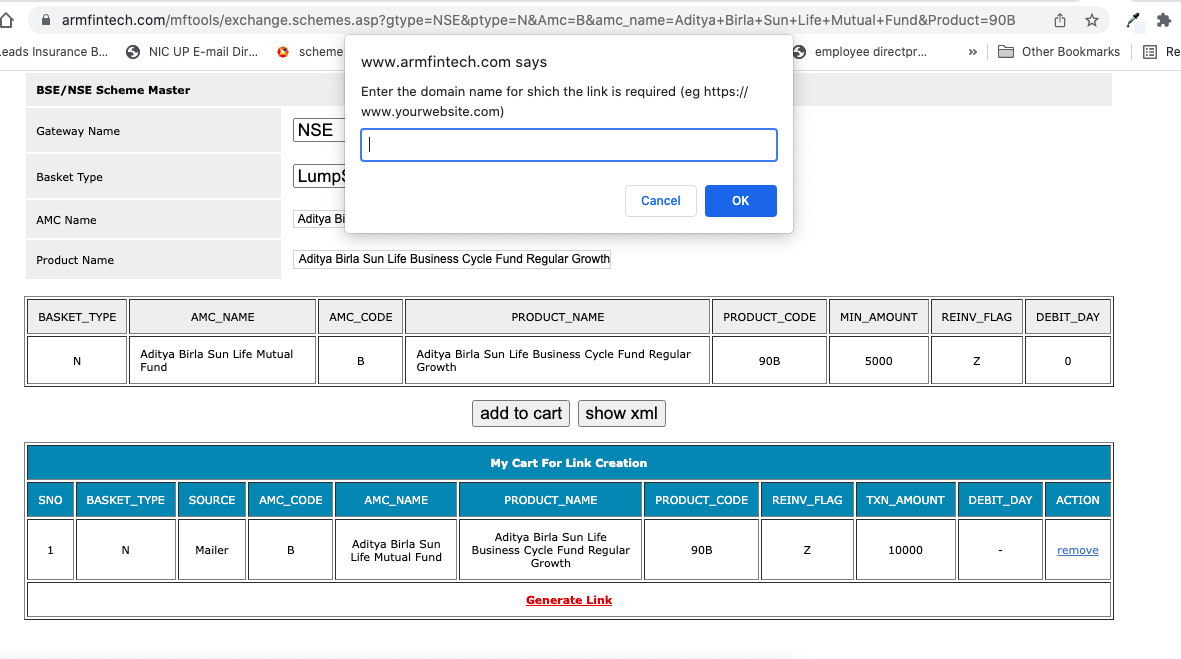Open NIC UP E-mail Dir bookmark
1181x659 pixels.
pos(192,52)
